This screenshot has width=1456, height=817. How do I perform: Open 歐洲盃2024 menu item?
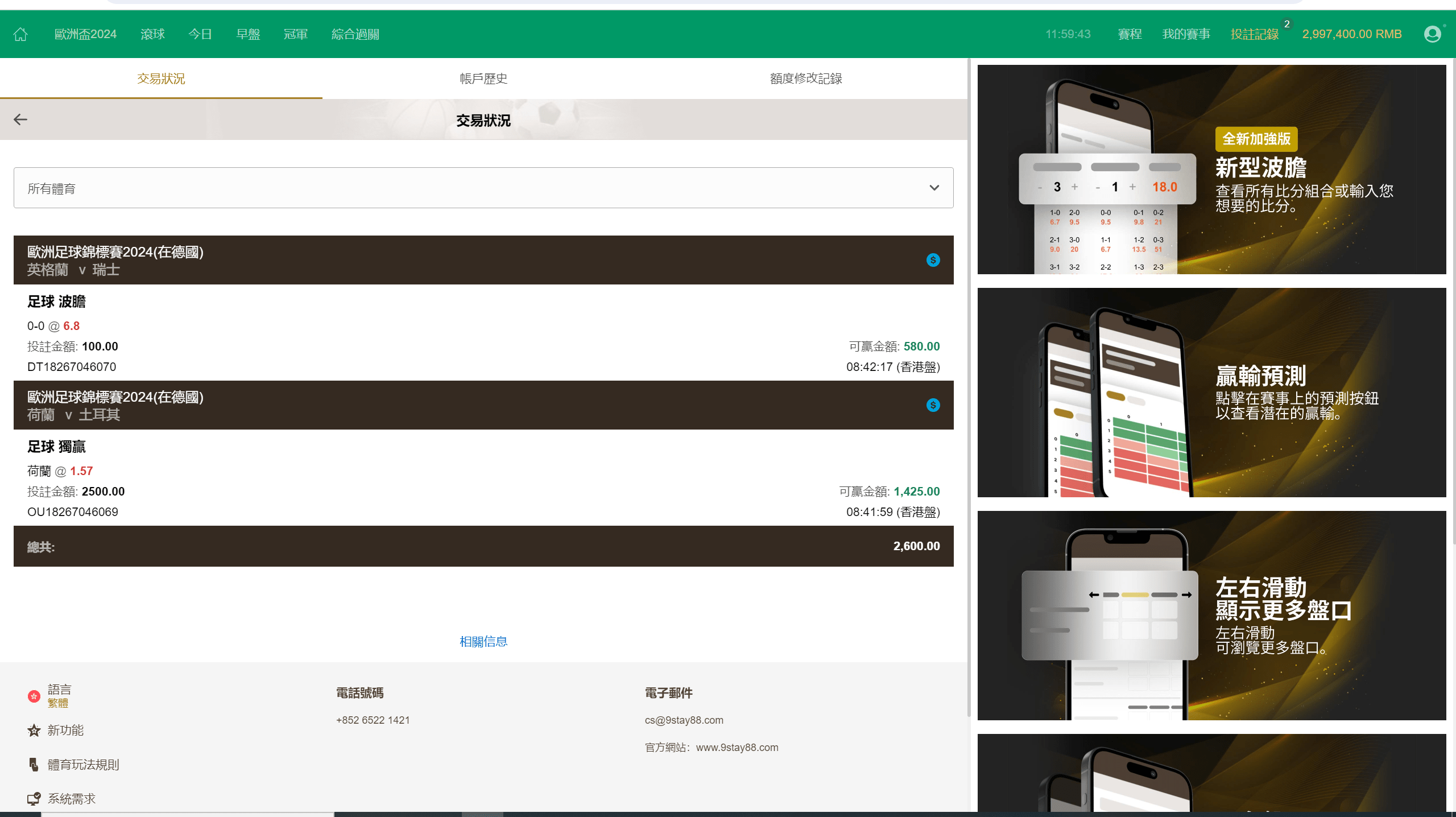click(x=85, y=34)
